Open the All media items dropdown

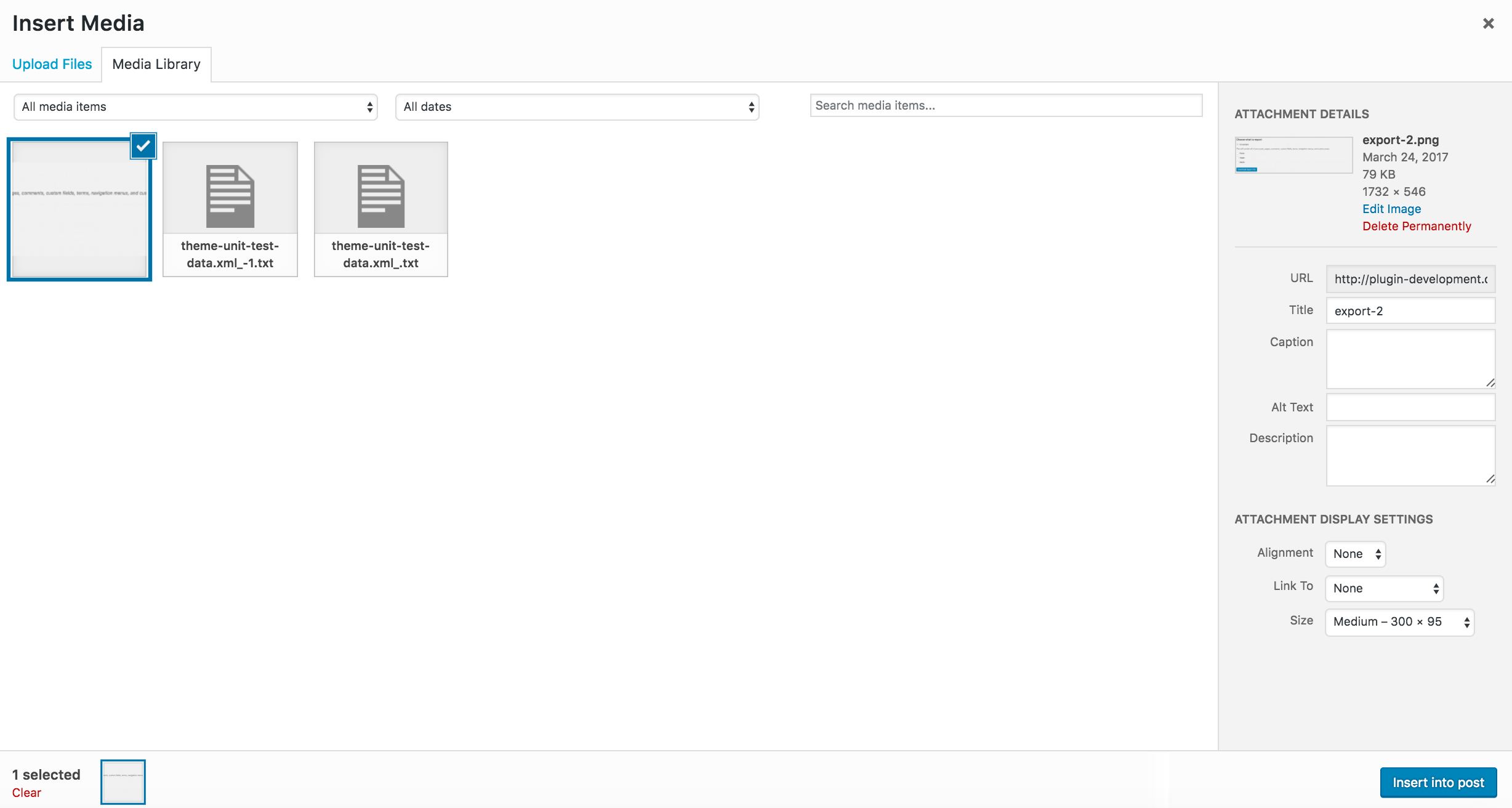(x=196, y=107)
